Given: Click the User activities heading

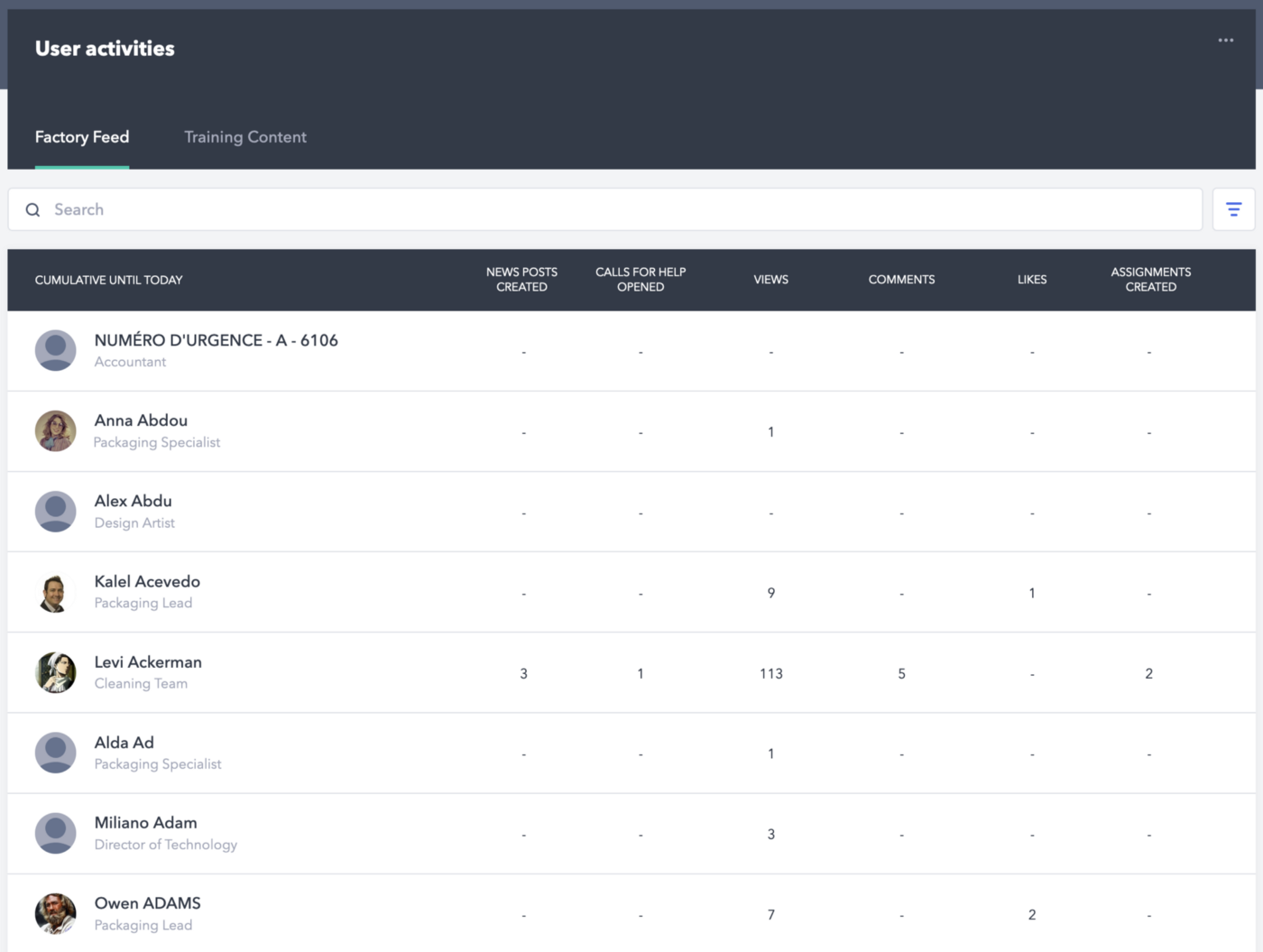Looking at the screenshot, I should point(105,49).
